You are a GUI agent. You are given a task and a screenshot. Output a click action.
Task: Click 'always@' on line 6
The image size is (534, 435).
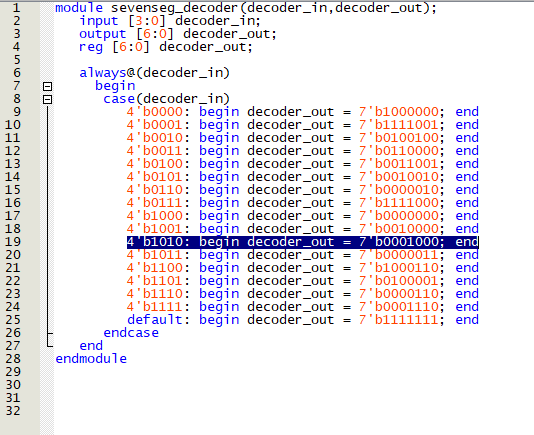pyautogui.click(x=107, y=73)
